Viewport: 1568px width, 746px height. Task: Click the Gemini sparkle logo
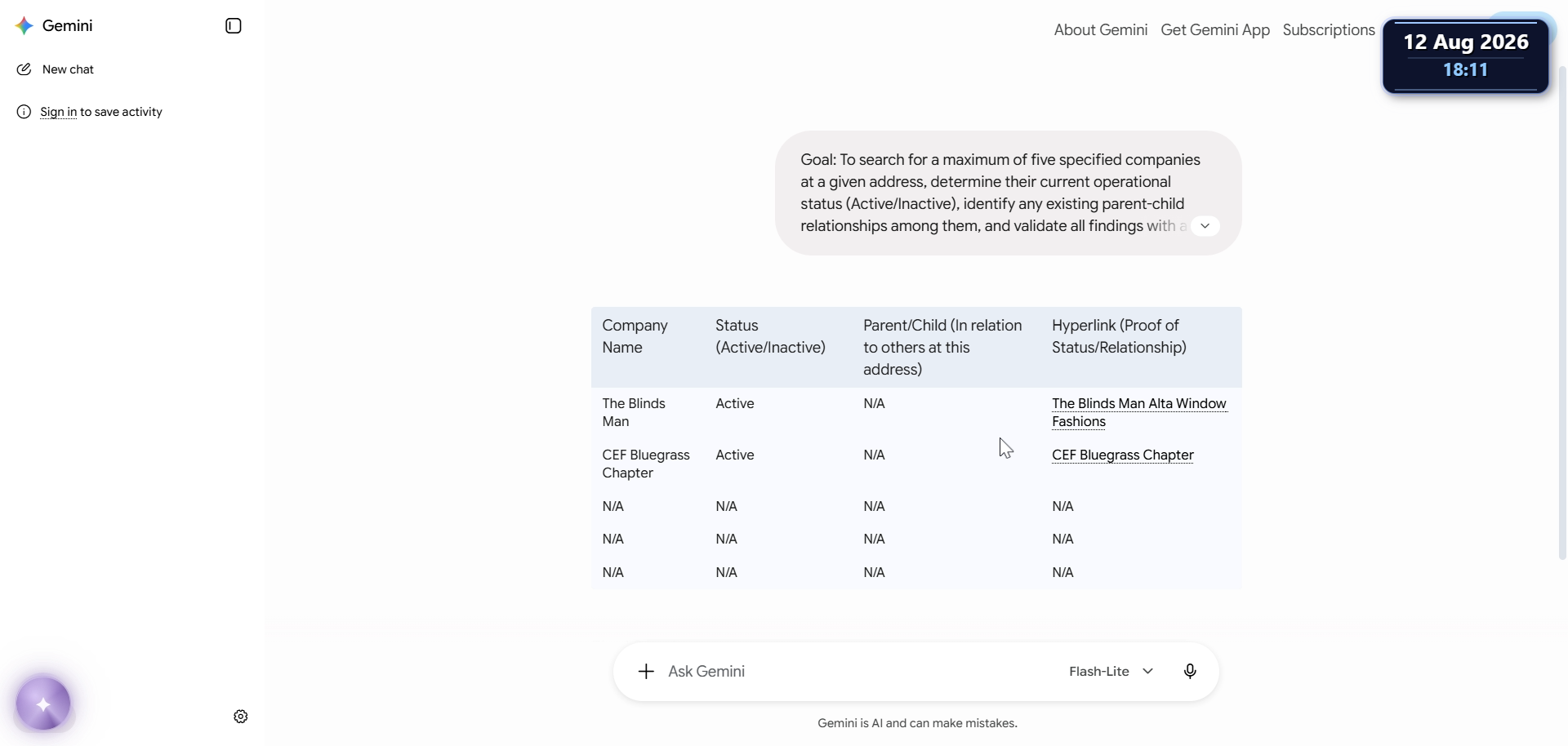pyautogui.click(x=24, y=26)
